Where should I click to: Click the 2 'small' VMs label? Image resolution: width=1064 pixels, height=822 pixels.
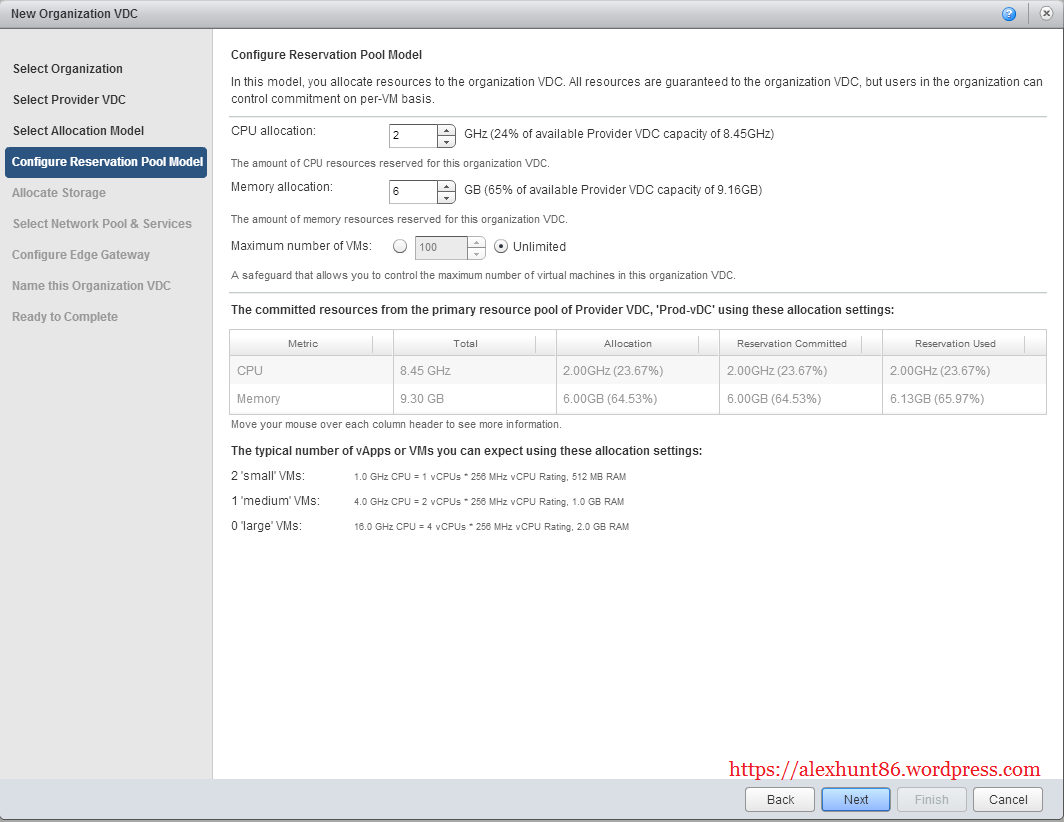click(x=267, y=476)
